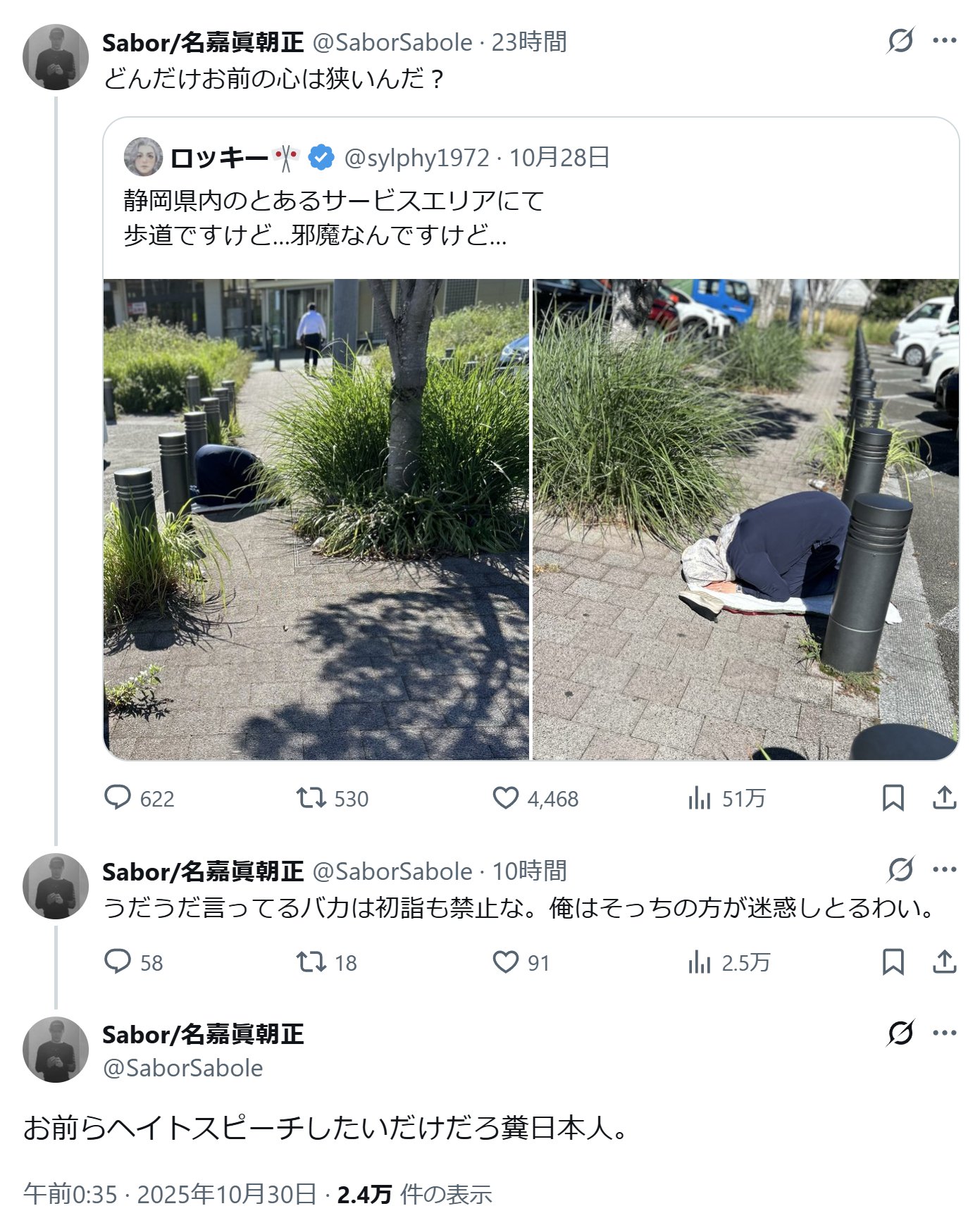View analytics showing 51万 views
The width and height of the screenshot is (980, 1218).
click(x=726, y=798)
